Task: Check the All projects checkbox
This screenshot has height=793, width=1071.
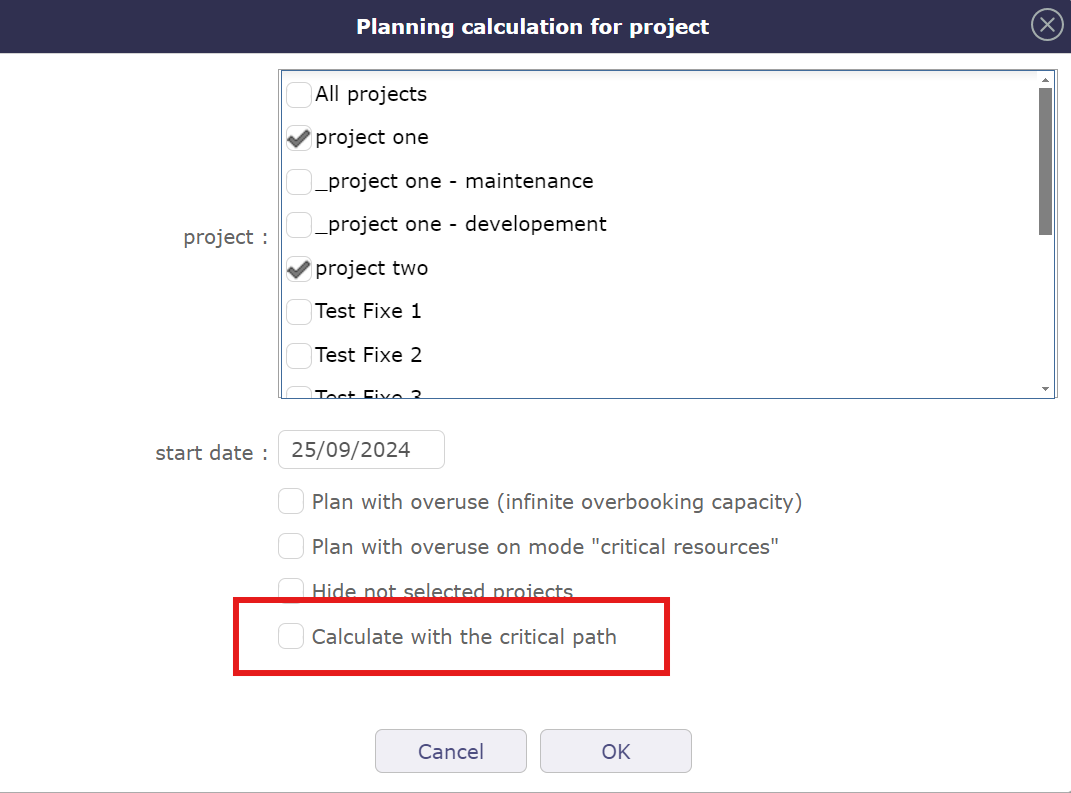Action: 298,95
